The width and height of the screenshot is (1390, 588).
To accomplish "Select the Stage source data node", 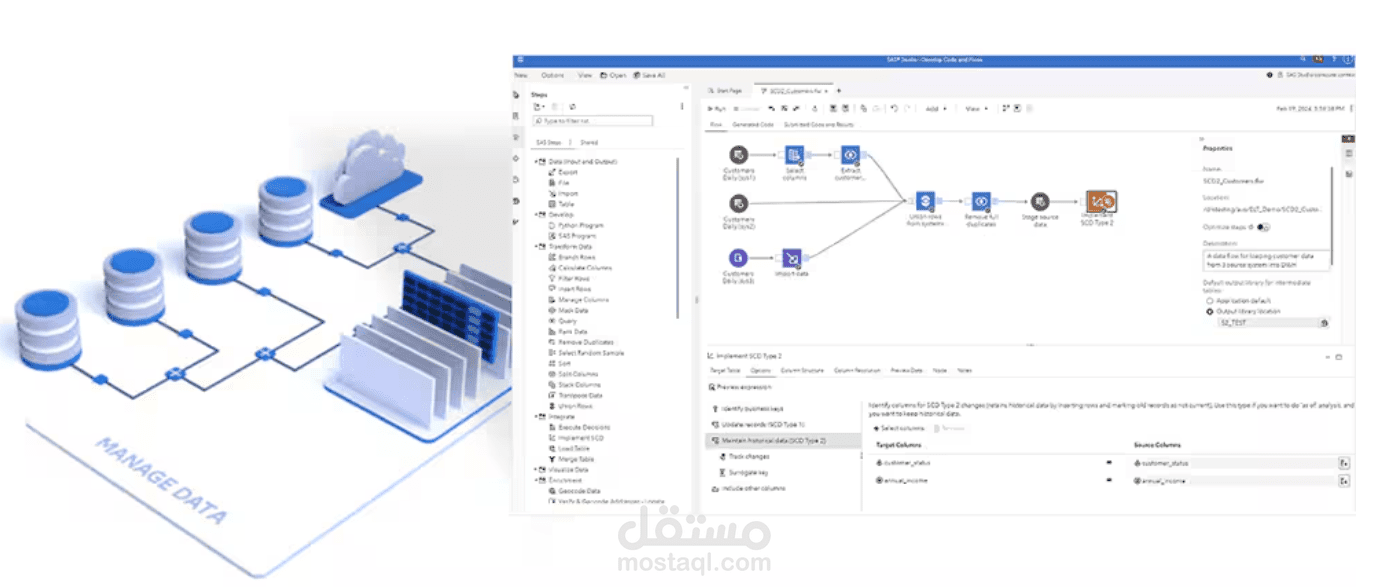I will click(x=1040, y=201).
